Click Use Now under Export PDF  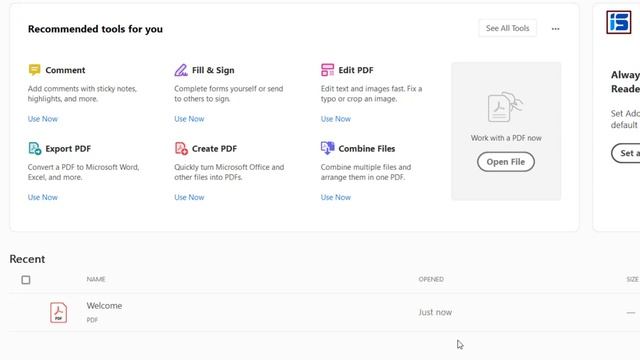click(43, 197)
